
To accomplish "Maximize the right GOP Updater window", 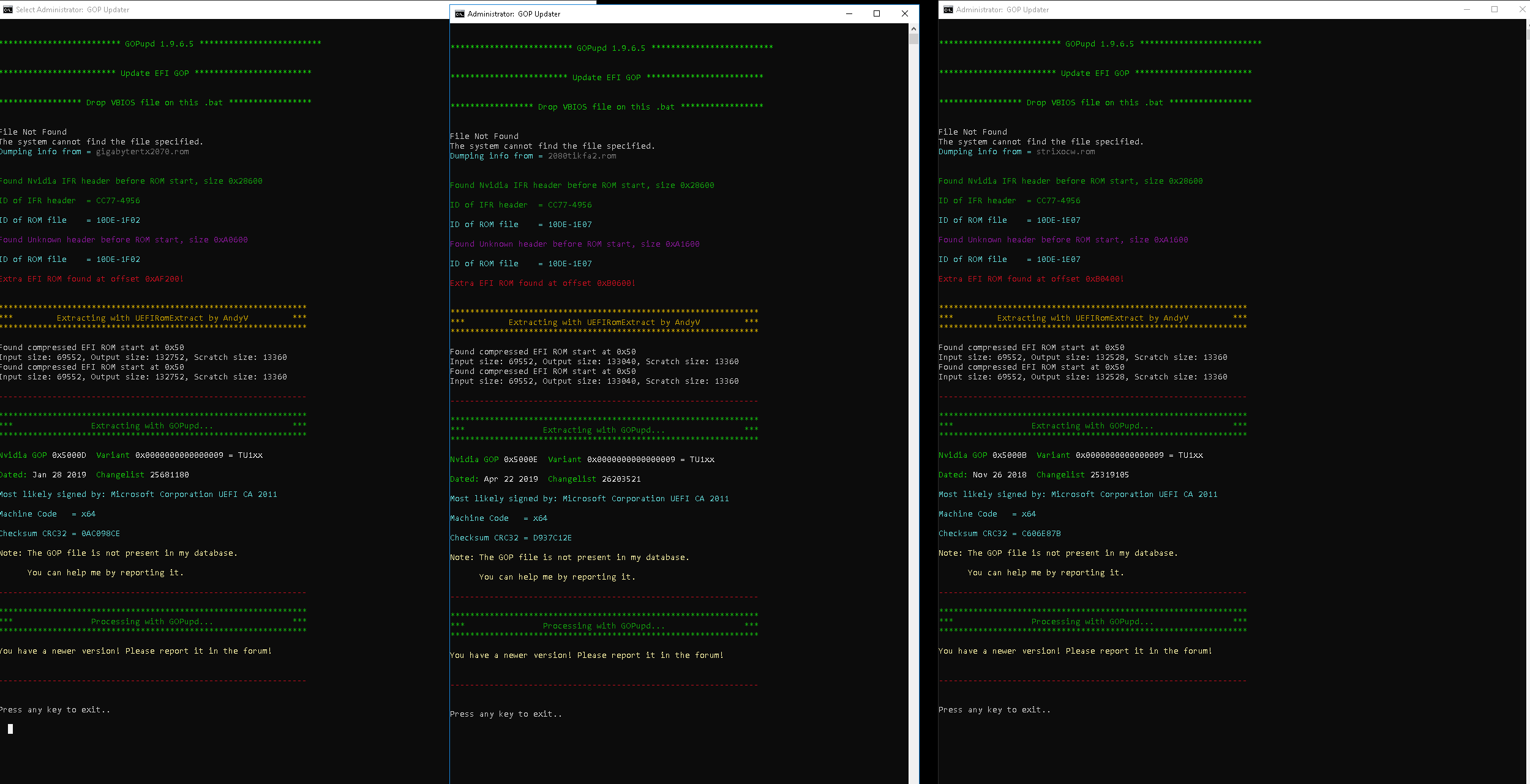I will pos(1494,10).
